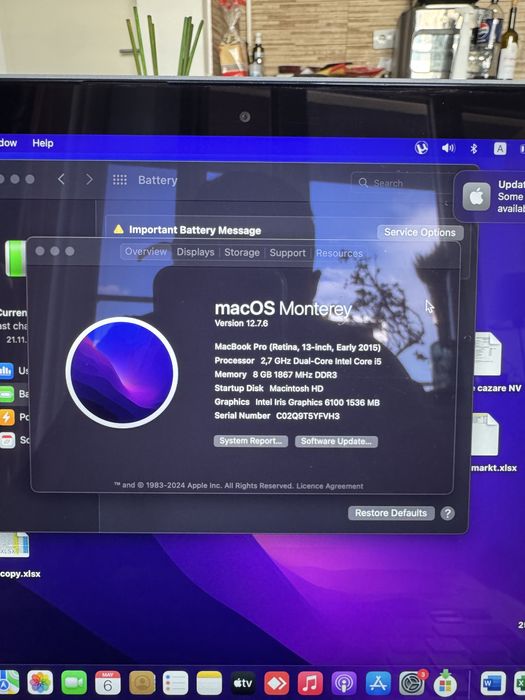Select Power Adapter in Battery sidebar
The image size is (525, 700).
point(14,417)
